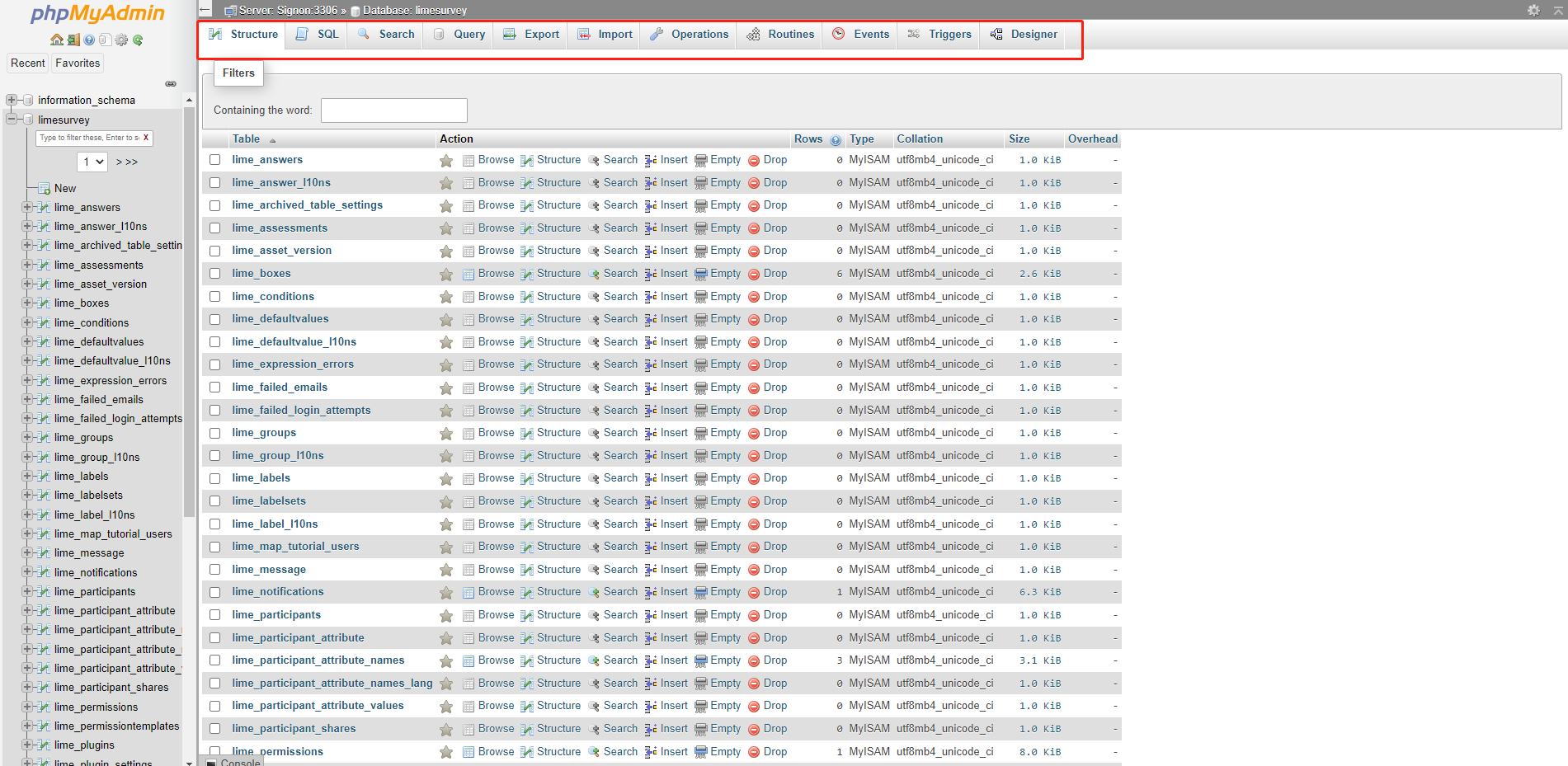The width and height of the screenshot is (1568, 766).
Task: Open navigation panel settings gear icon
Action: (x=121, y=40)
